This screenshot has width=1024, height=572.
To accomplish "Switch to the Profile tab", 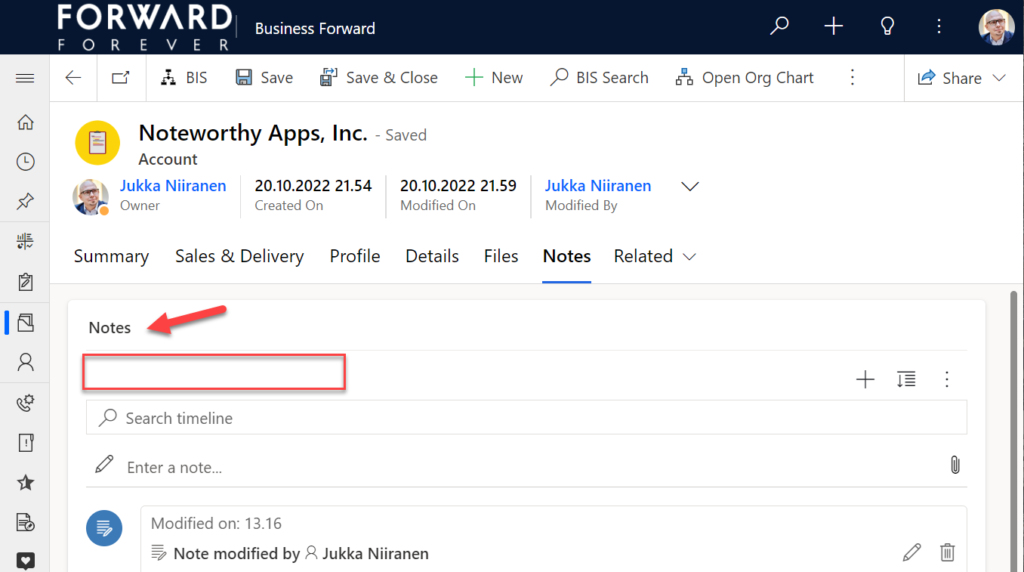I will click(x=355, y=256).
